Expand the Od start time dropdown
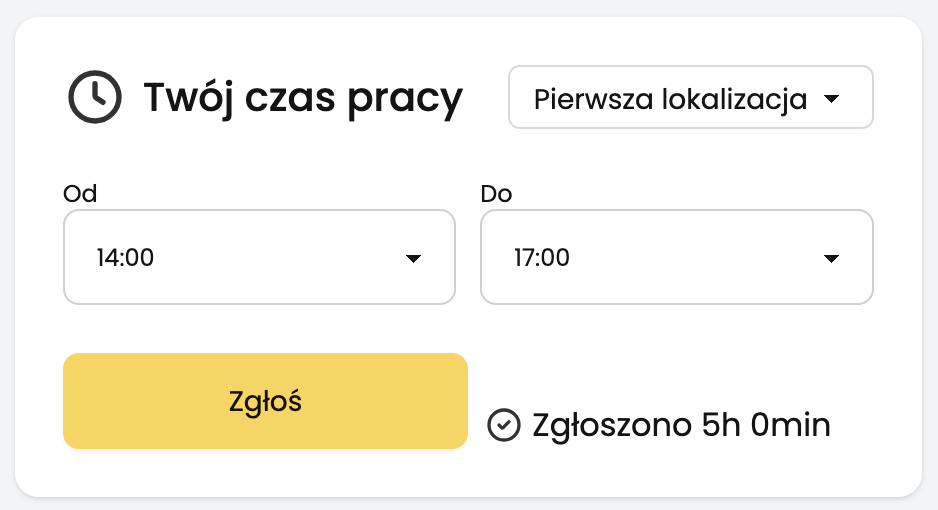Viewport: 938px width, 510px height. tap(259, 257)
